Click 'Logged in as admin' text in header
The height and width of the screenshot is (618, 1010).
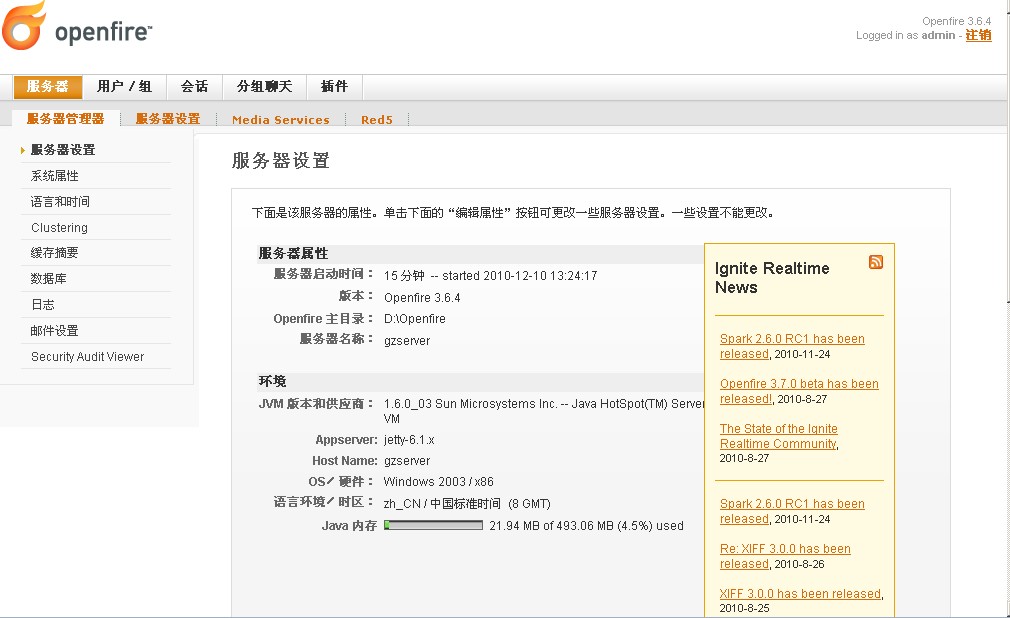point(905,35)
